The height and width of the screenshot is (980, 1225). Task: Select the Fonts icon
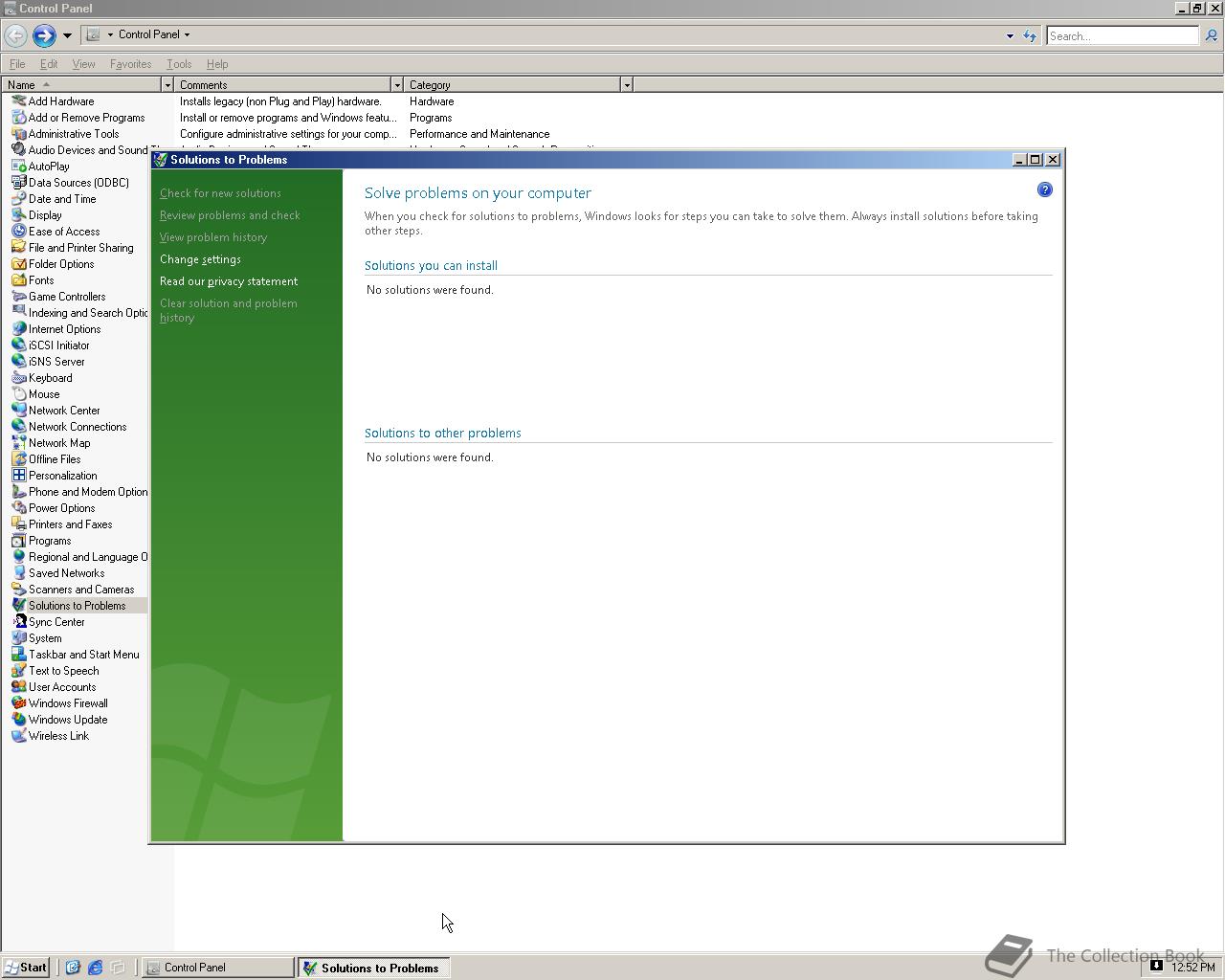tap(19, 280)
